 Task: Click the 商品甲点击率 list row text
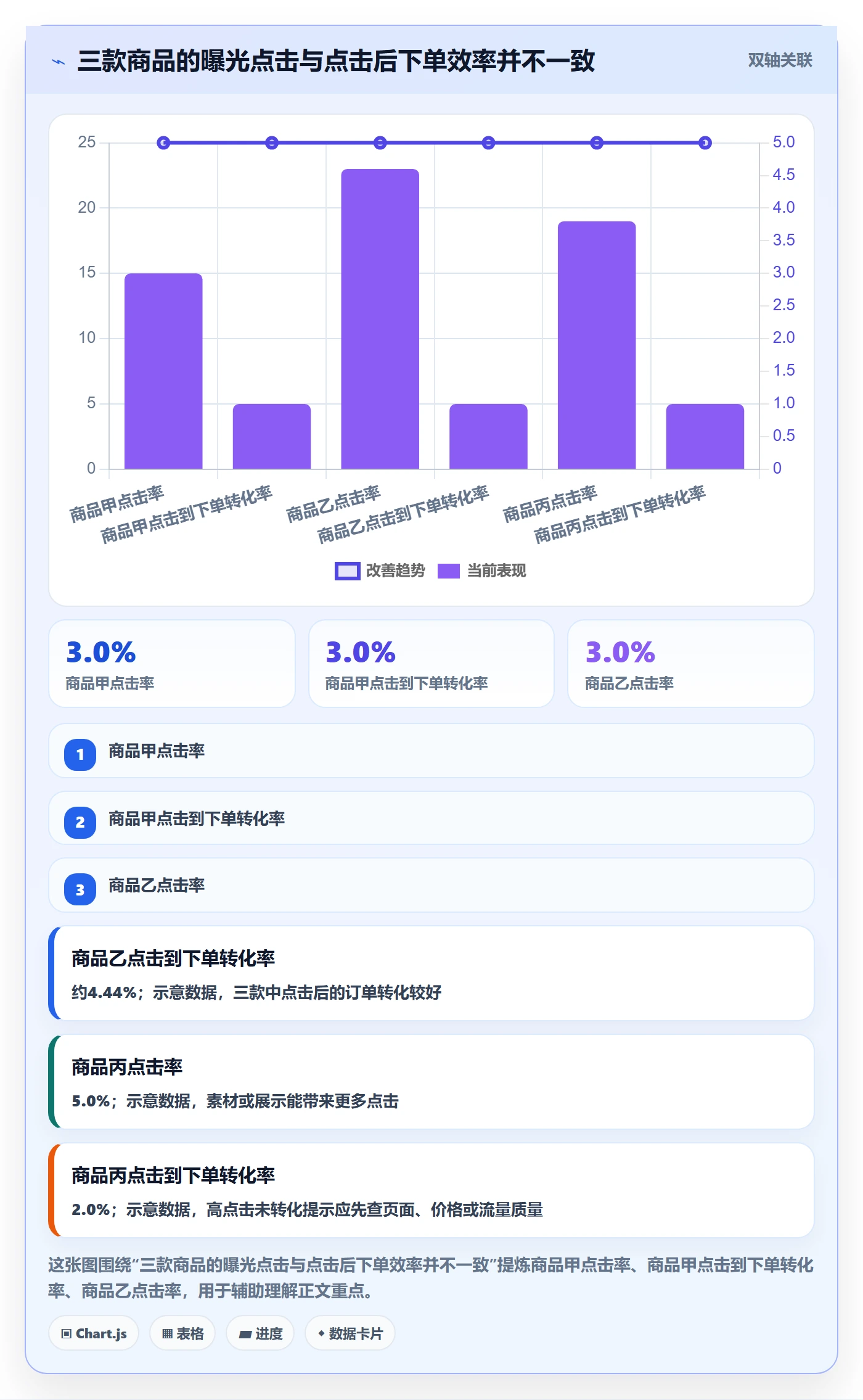pos(157,751)
